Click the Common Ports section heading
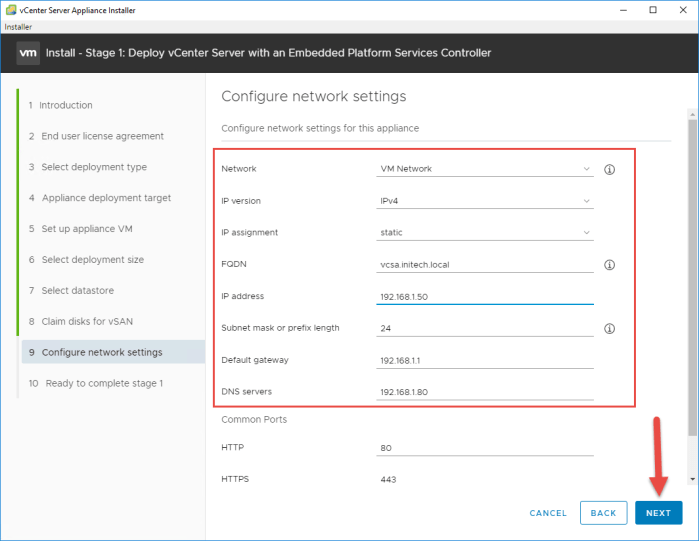This screenshot has height=541, width=699. [x=254, y=419]
